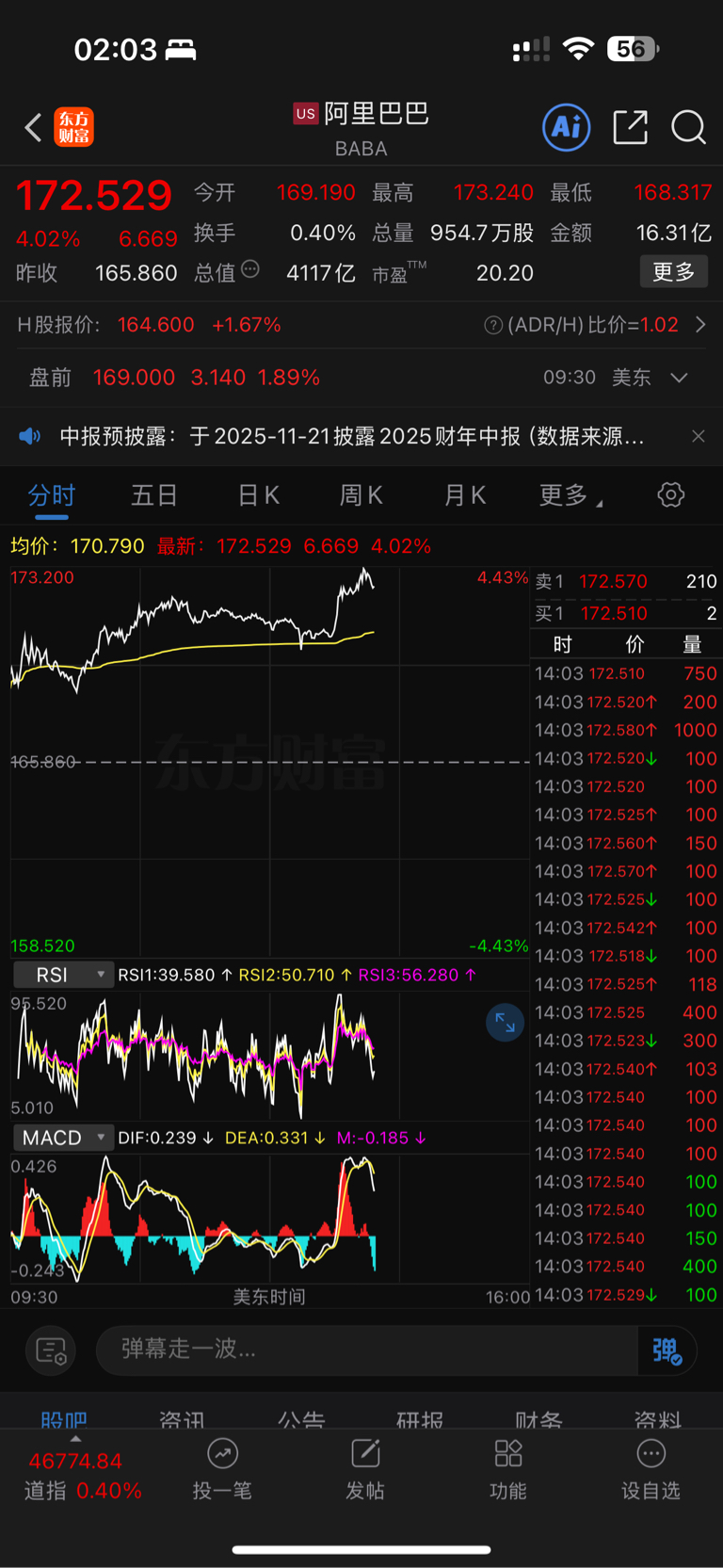Open the MACD indicator dropdown
Viewport: 723px width, 1568px height.
[x=63, y=1138]
